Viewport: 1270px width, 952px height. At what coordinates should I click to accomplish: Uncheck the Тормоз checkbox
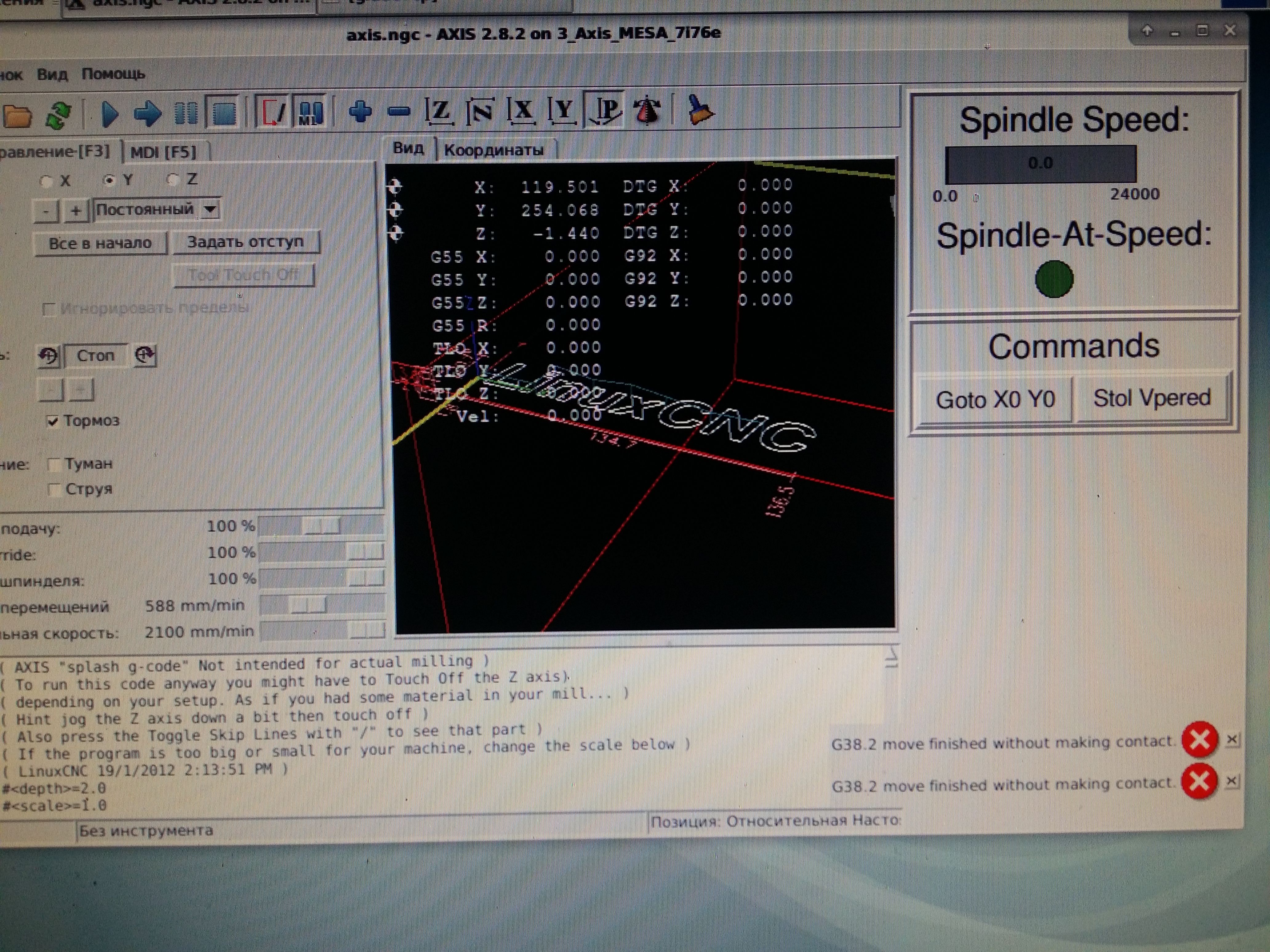point(53,421)
